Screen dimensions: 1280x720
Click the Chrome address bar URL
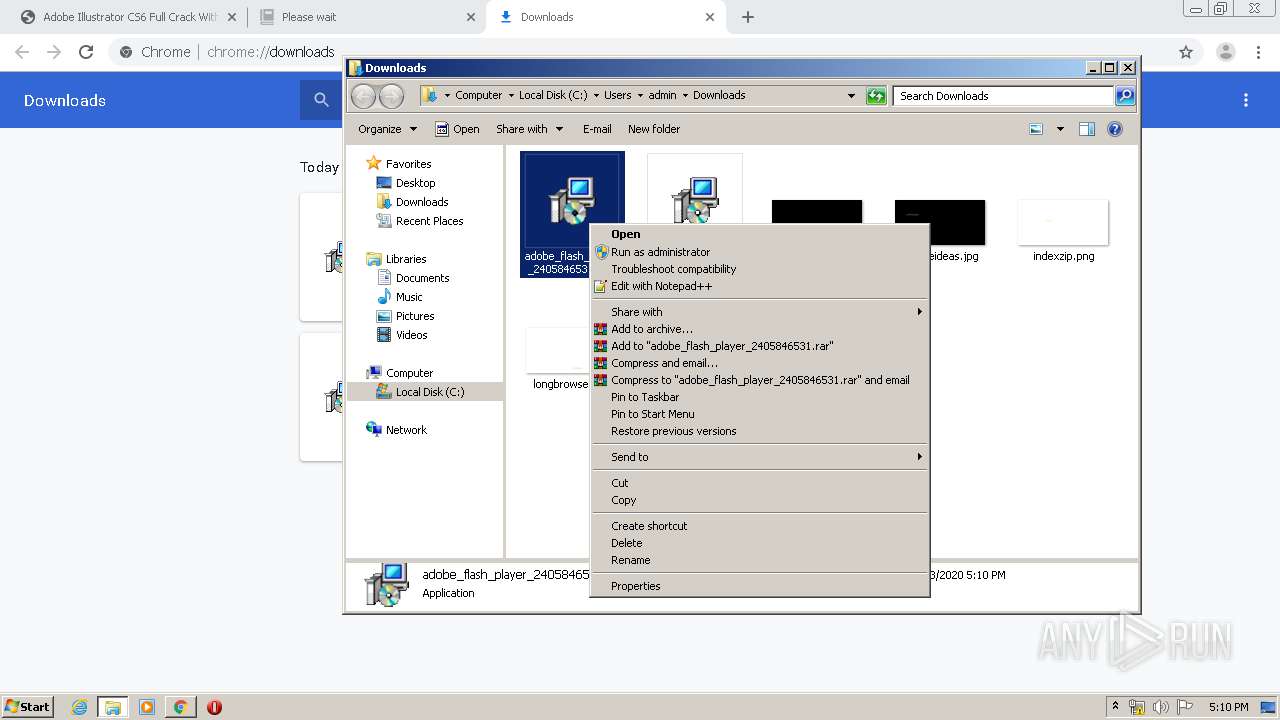(270, 52)
